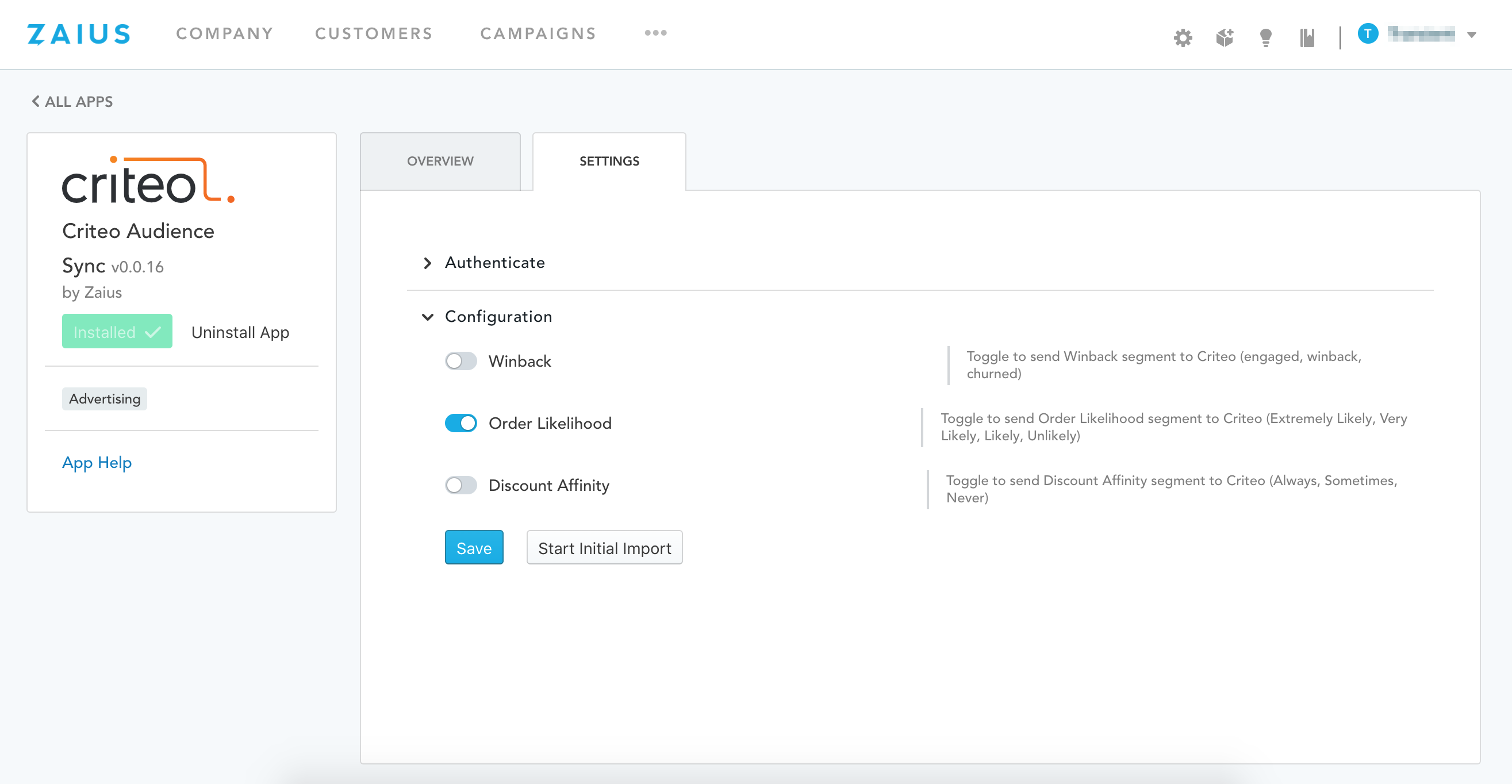Go back to All Apps

click(x=72, y=102)
